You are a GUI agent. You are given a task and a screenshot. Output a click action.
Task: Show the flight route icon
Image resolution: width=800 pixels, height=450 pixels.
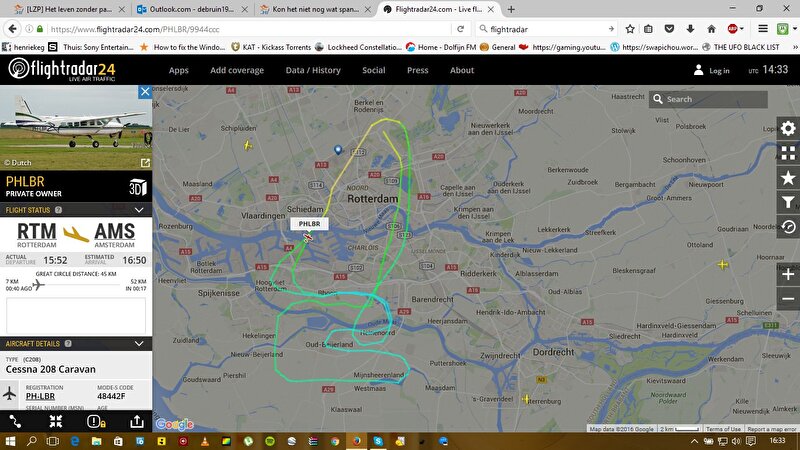coord(15,421)
